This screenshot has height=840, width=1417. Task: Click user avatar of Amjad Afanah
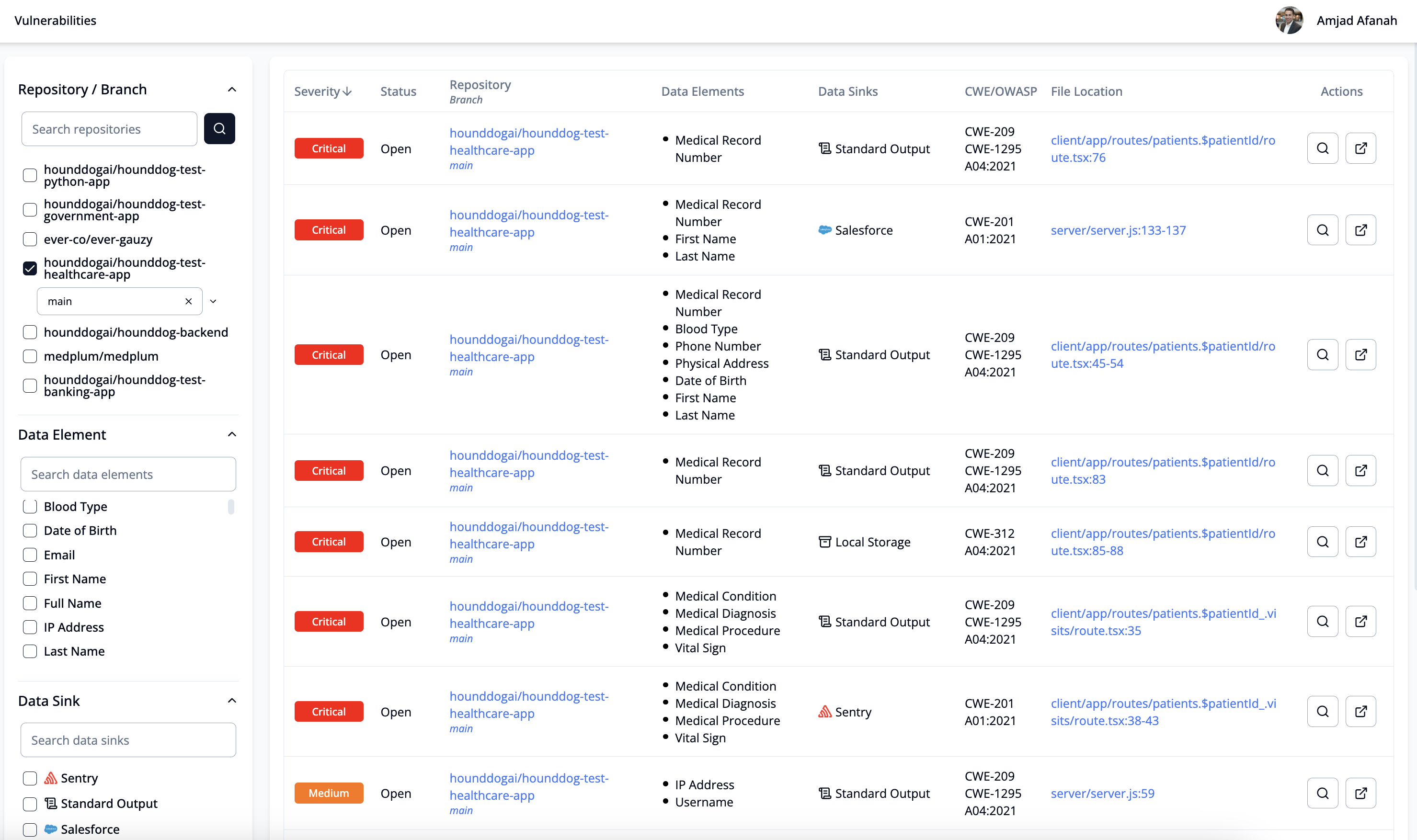tap(1289, 21)
